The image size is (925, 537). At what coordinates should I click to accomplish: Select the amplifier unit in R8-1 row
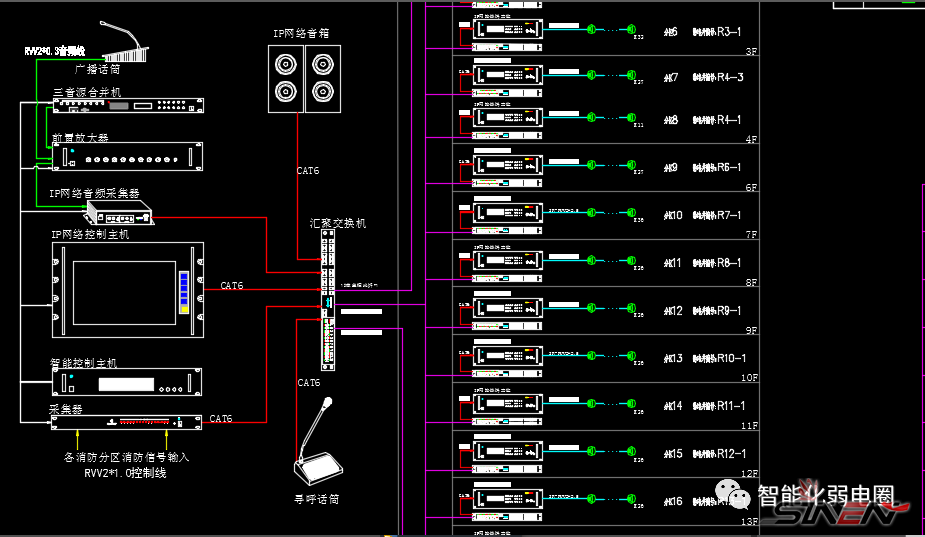[507, 260]
